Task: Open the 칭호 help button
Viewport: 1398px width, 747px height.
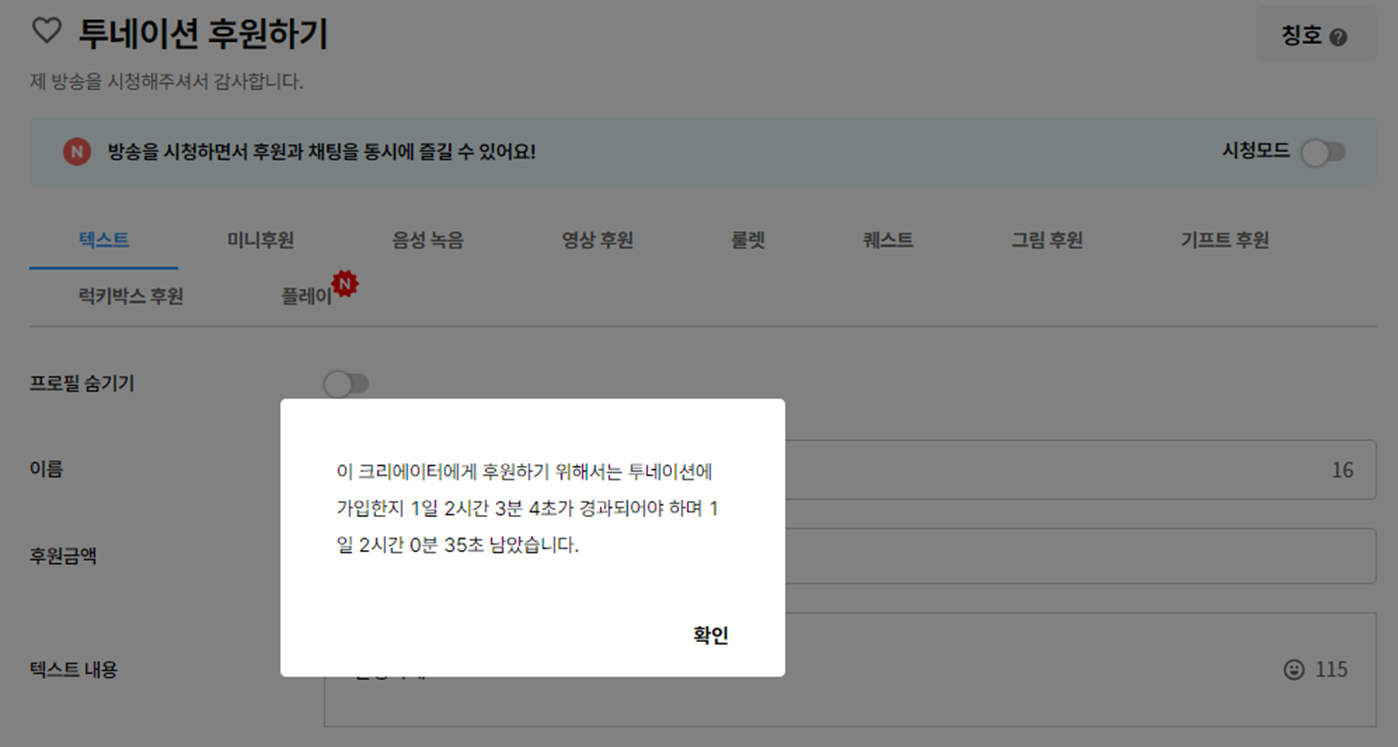Action: pos(1315,36)
